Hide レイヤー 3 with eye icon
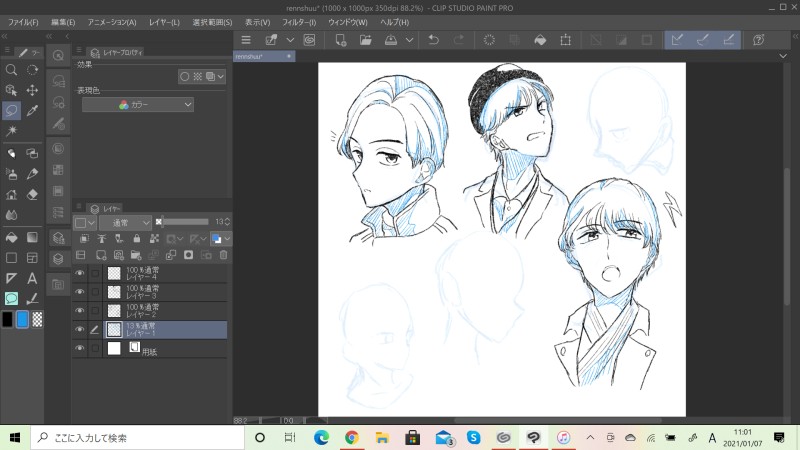Image resolution: width=800 pixels, height=450 pixels. click(80, 292)
